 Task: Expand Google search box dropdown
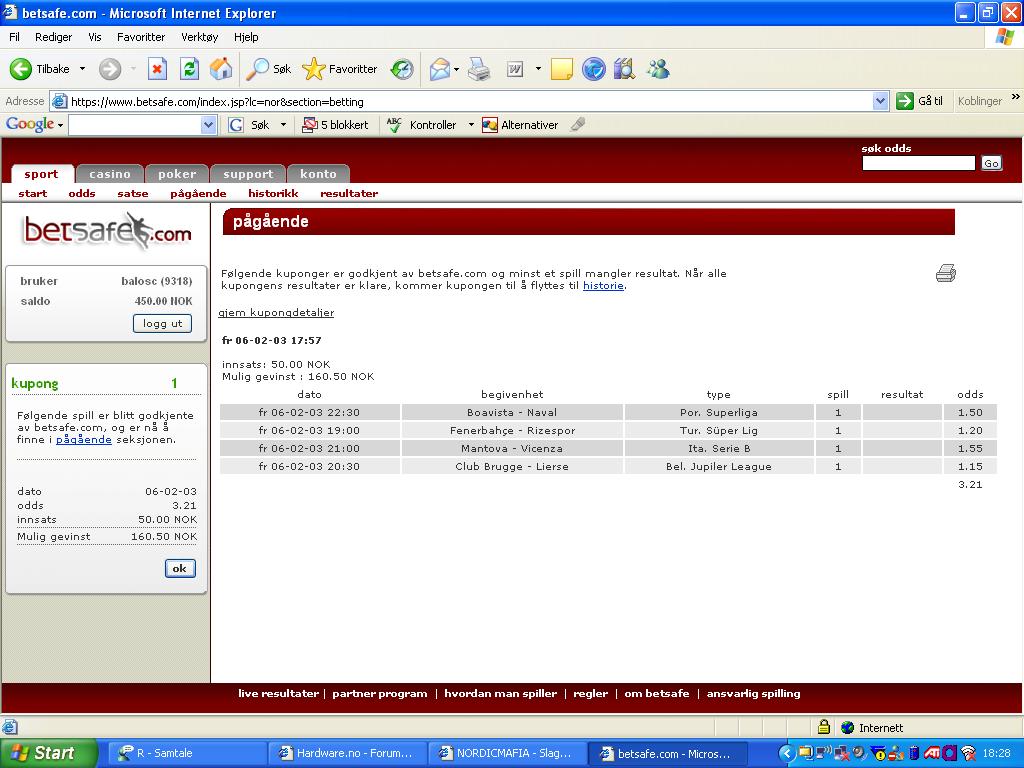coord(208,125)
